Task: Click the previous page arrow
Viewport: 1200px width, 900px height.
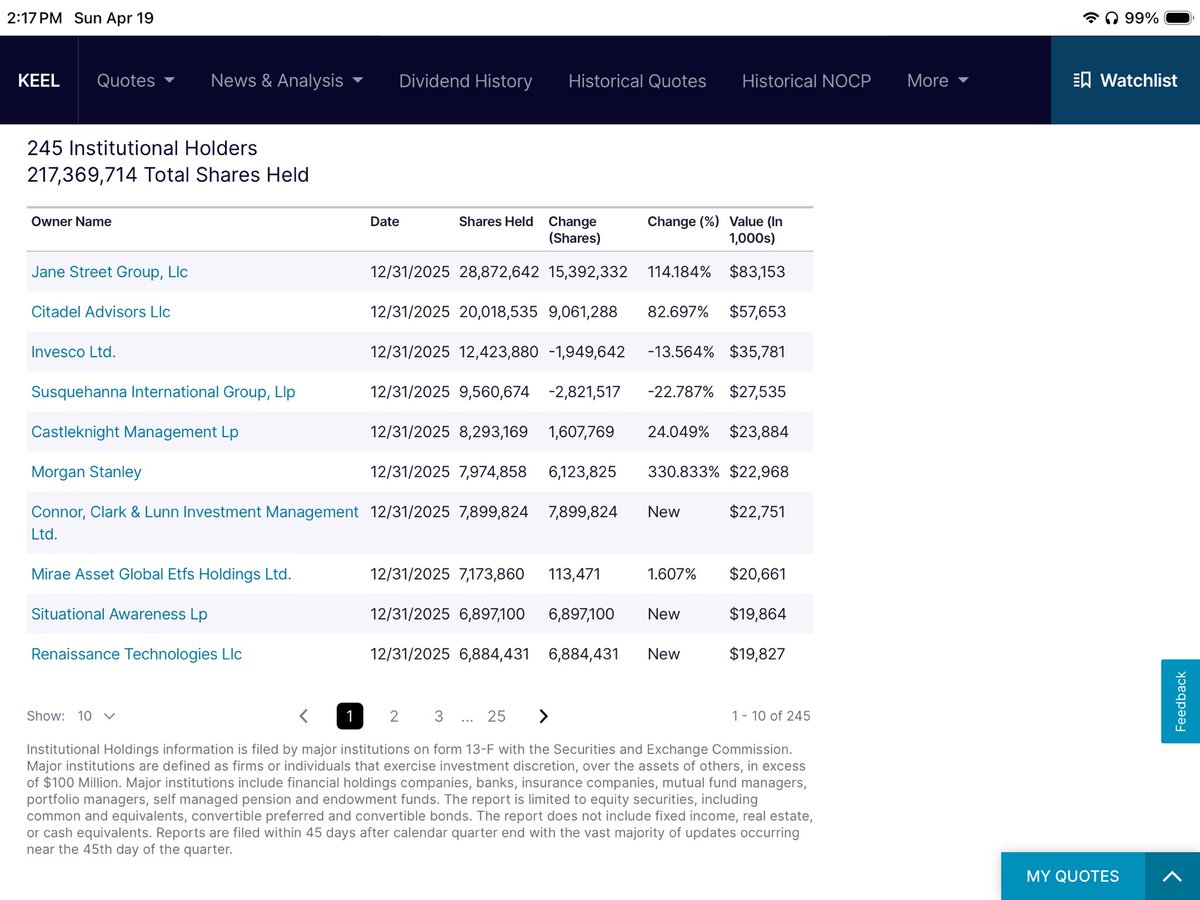Action: pyautogui.click(x=304, y=716)
